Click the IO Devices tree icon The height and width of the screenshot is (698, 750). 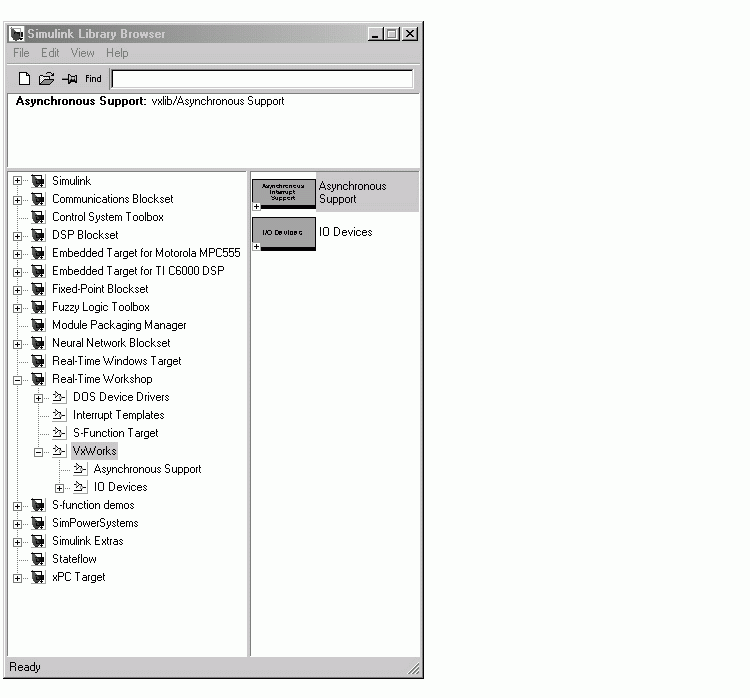click(x=80, y=487)
